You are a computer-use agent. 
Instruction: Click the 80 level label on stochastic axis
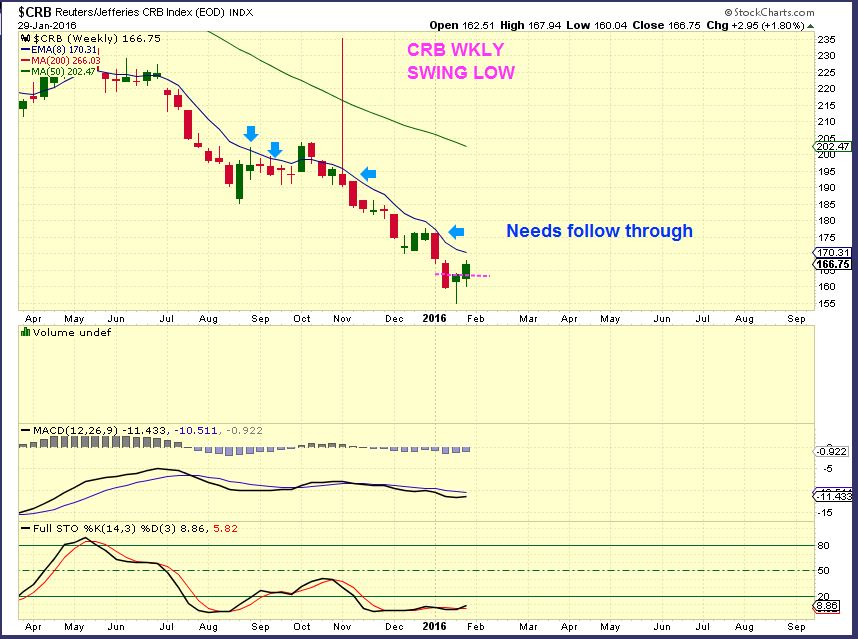[x=824, y=545]
